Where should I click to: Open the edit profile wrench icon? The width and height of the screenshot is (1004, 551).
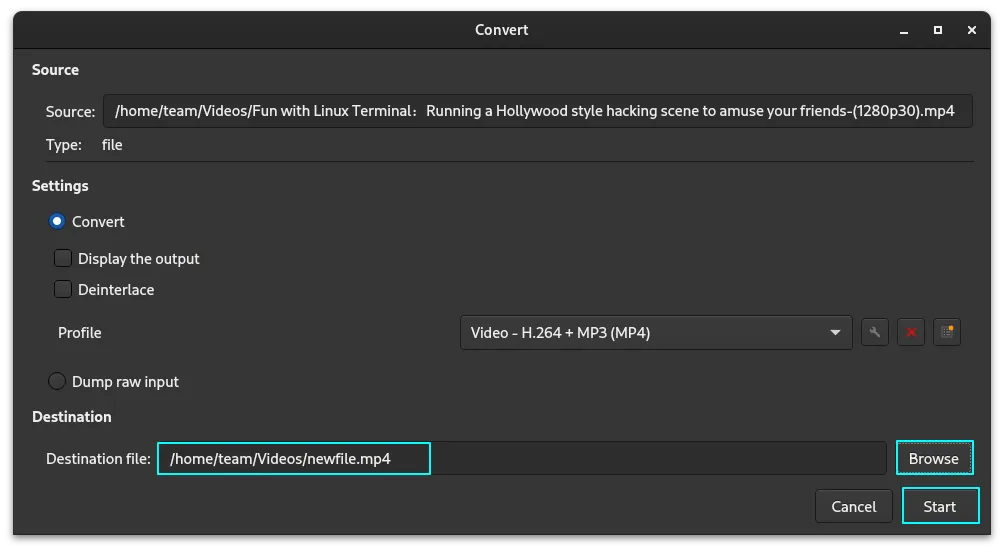(875, 332)
